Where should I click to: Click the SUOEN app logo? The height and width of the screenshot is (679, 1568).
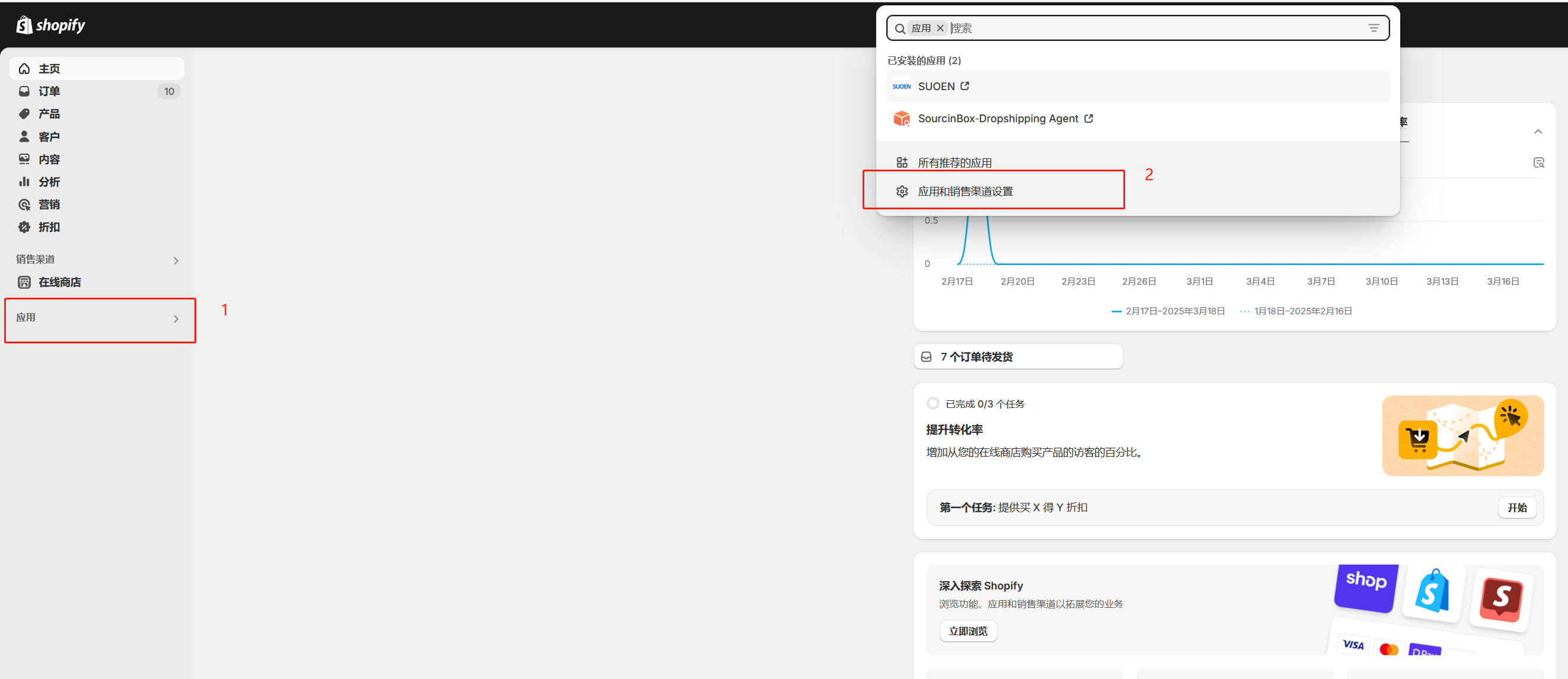point(902,87)
